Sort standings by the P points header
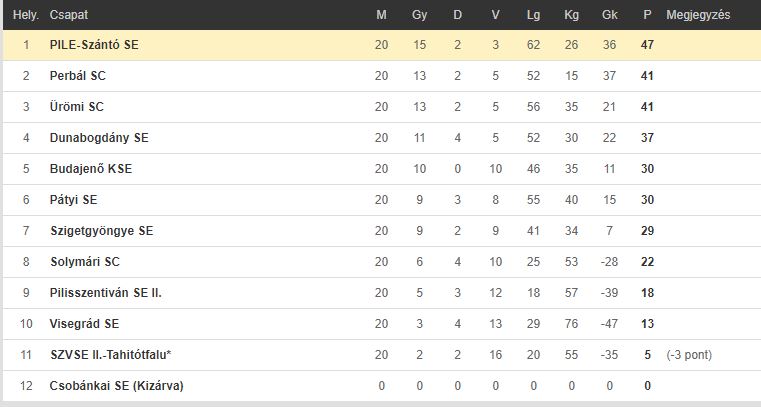Viewport: 761px width, 407px height. [647, 15]
